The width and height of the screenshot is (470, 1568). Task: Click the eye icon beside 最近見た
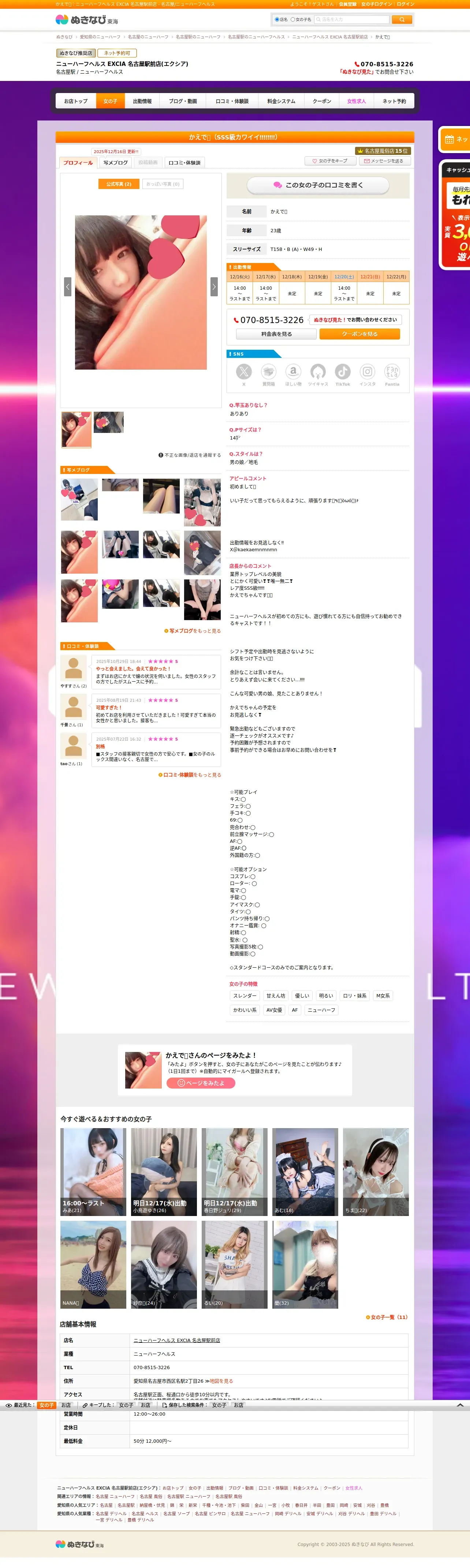pos(9,1405)
